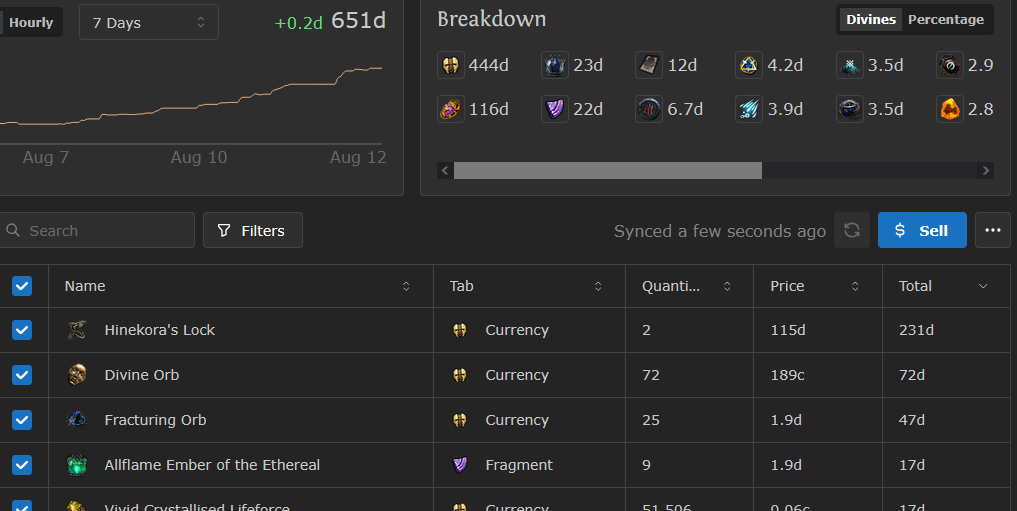Click the Breakdown panel heading
Image resolution: width=1017 pixels, height=511 pixels.
coord(492,19)
